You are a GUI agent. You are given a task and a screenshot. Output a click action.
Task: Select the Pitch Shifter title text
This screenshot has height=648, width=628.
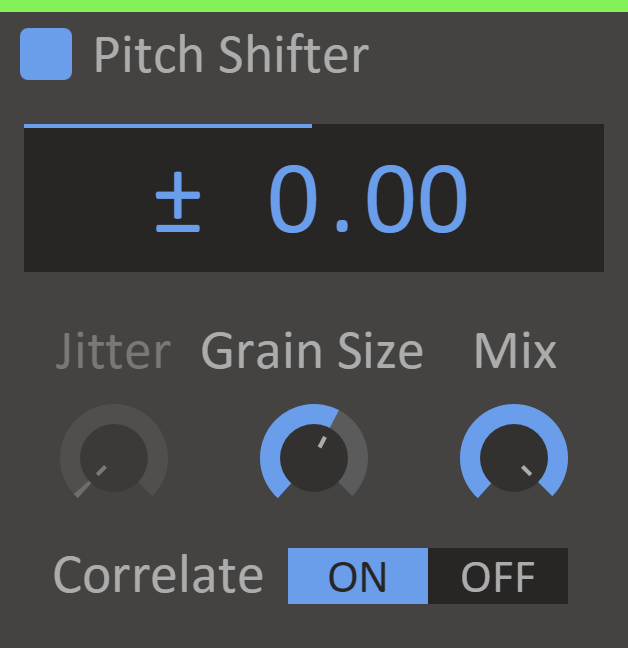[x=231, y=56]
